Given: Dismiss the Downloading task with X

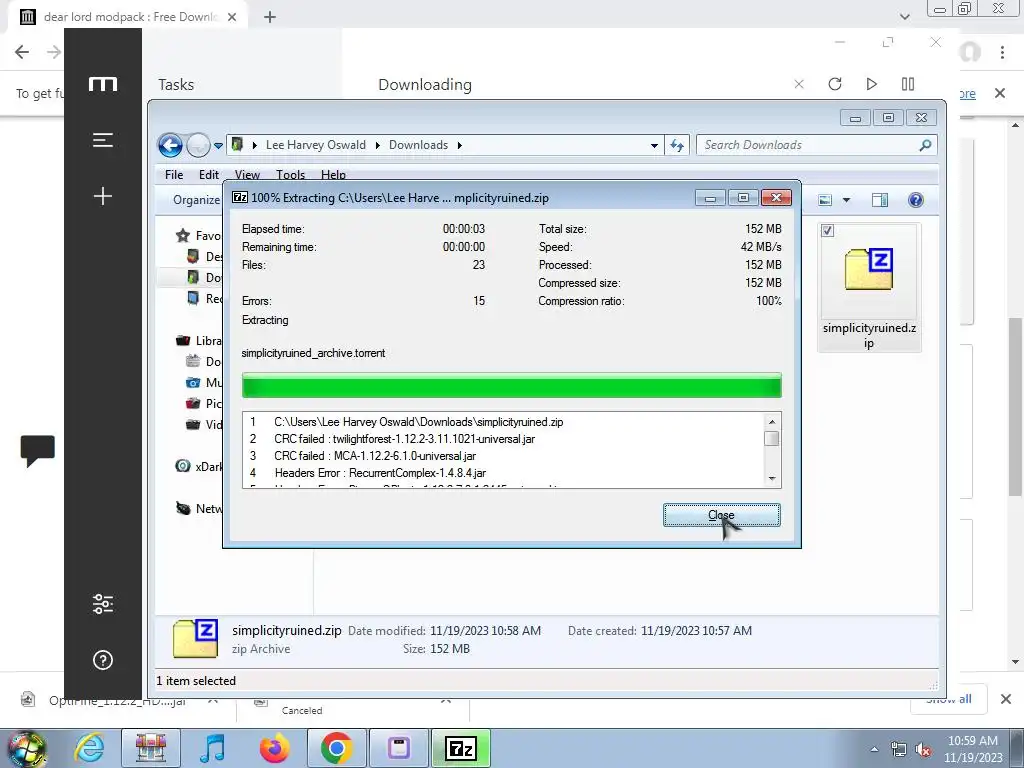Looking at the screenshot, I should tap(799, 84).
